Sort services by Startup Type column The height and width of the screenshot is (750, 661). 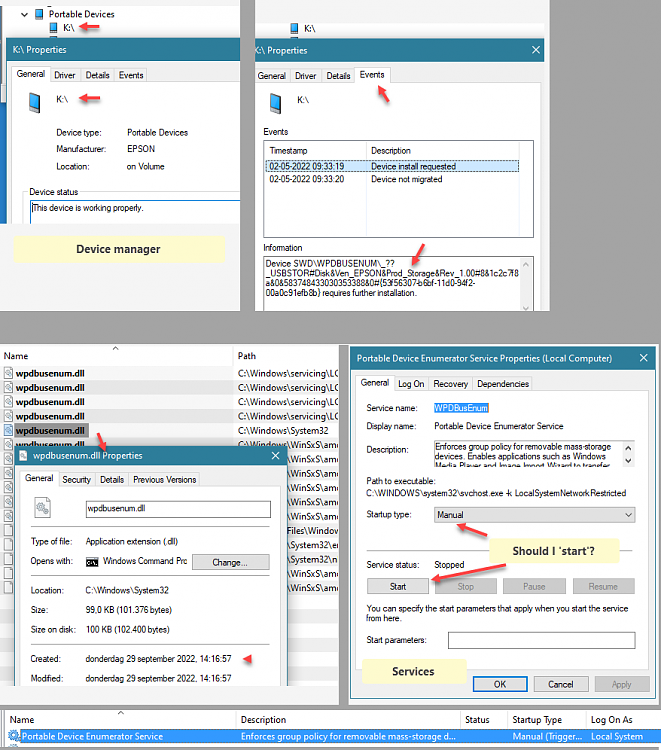coord(546,720)
